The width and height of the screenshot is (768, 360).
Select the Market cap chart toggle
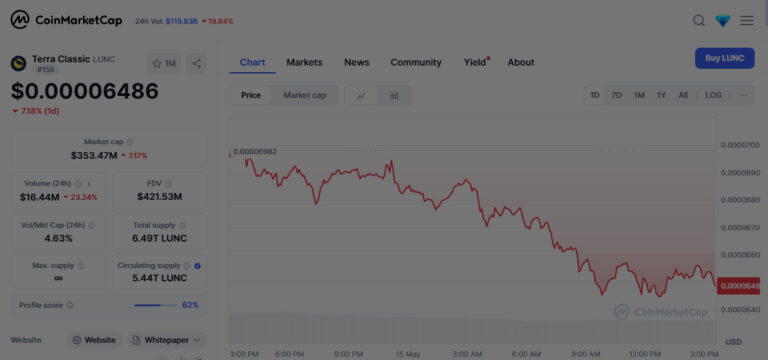click(305, 96)
